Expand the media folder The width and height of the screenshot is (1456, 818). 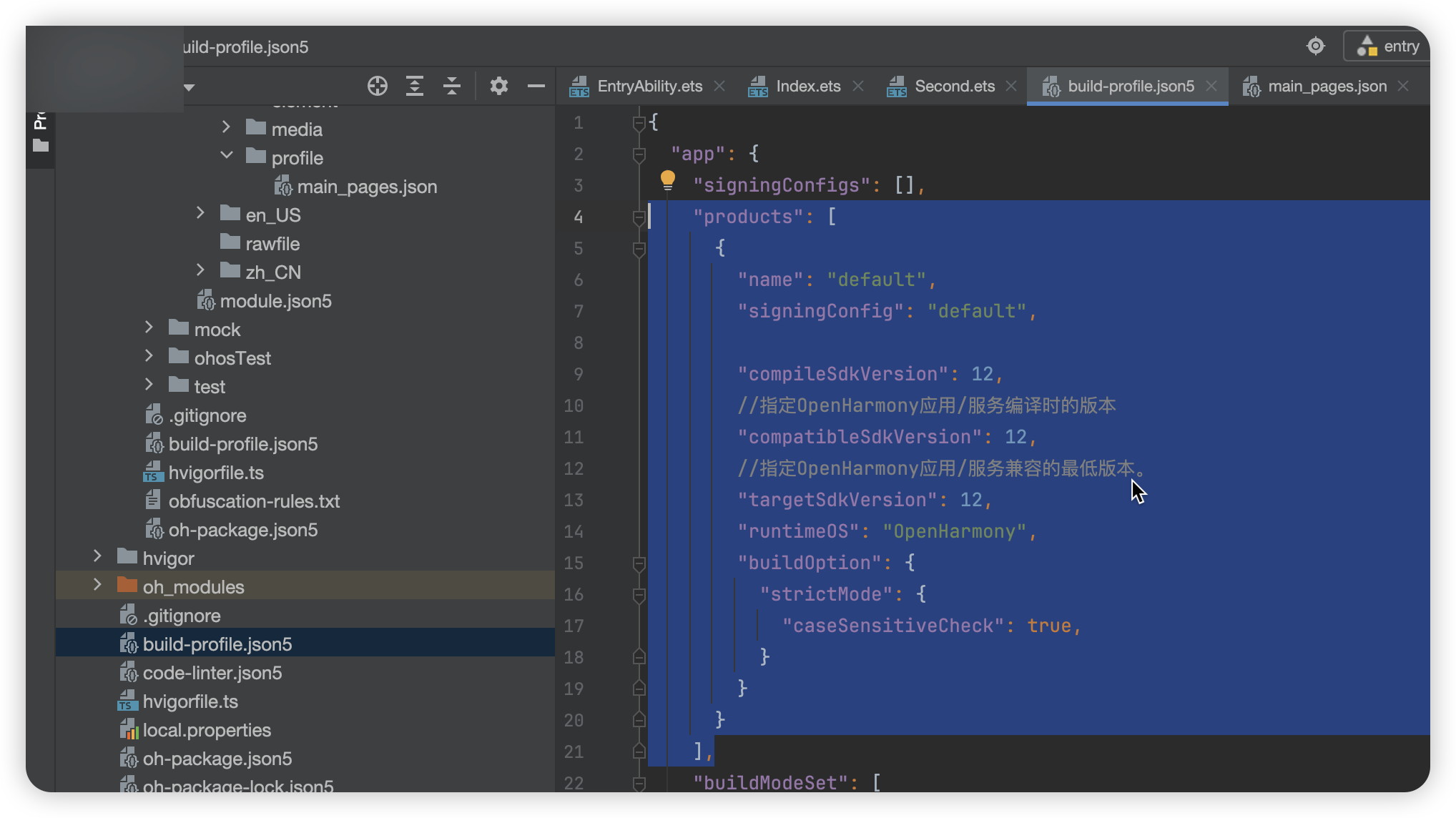226,127
